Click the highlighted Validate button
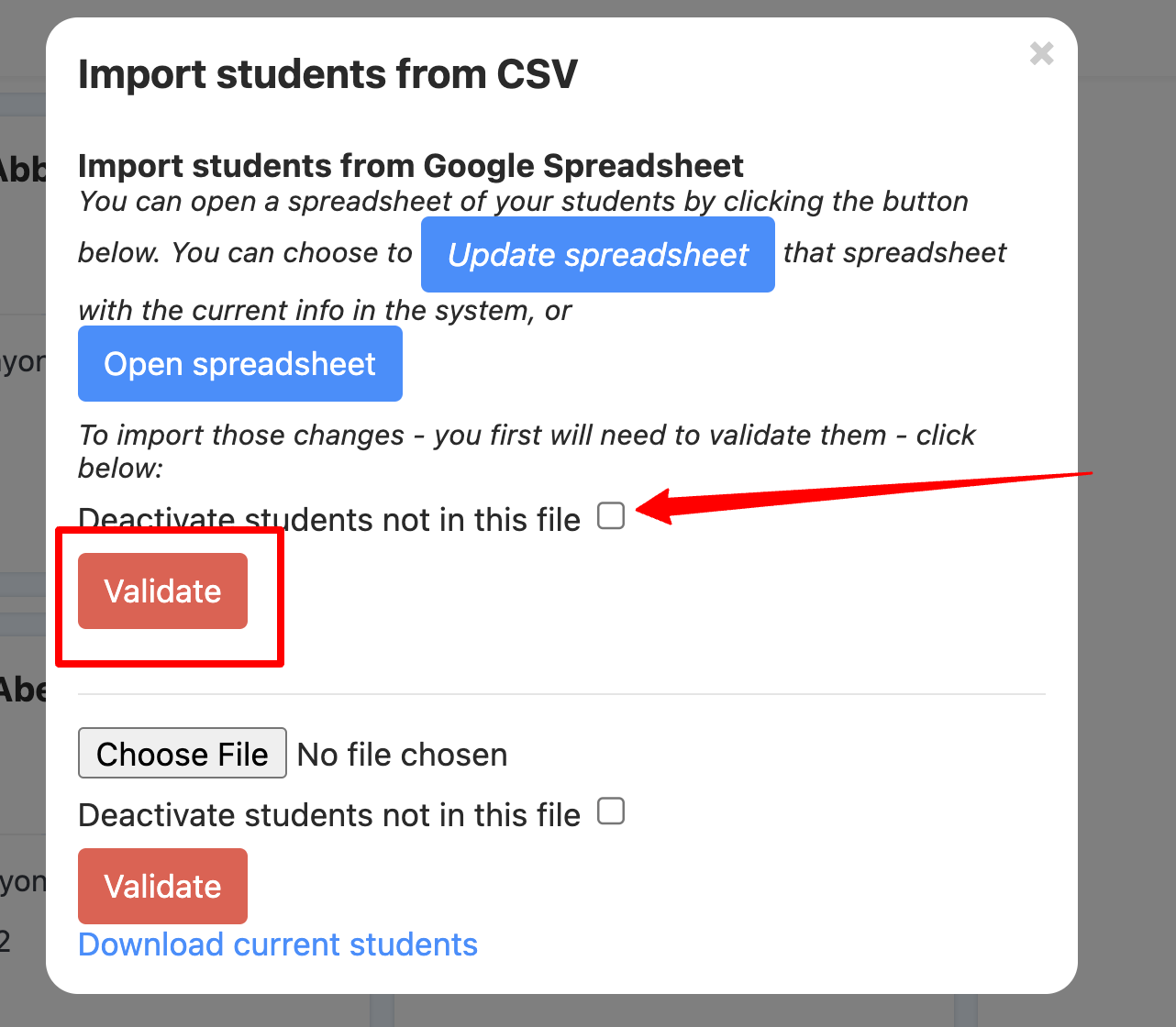The image size is (1176, 1027). [x=162, y=591]
